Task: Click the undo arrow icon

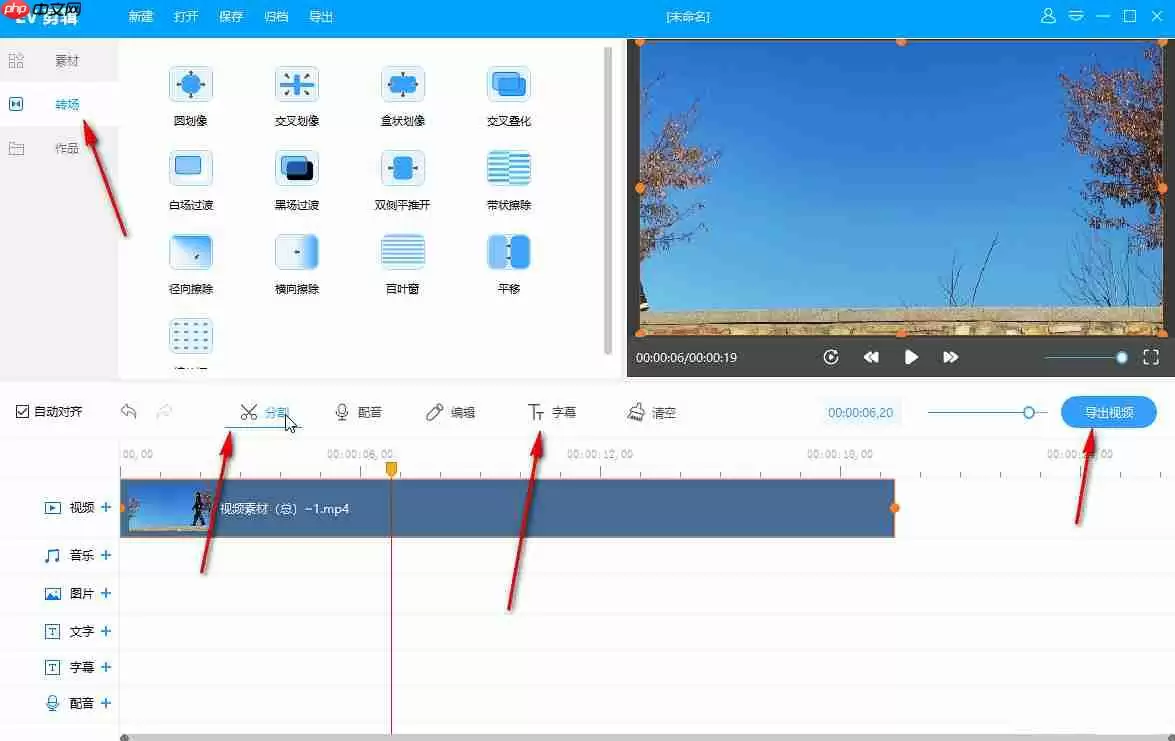Action: click(128, 411)
